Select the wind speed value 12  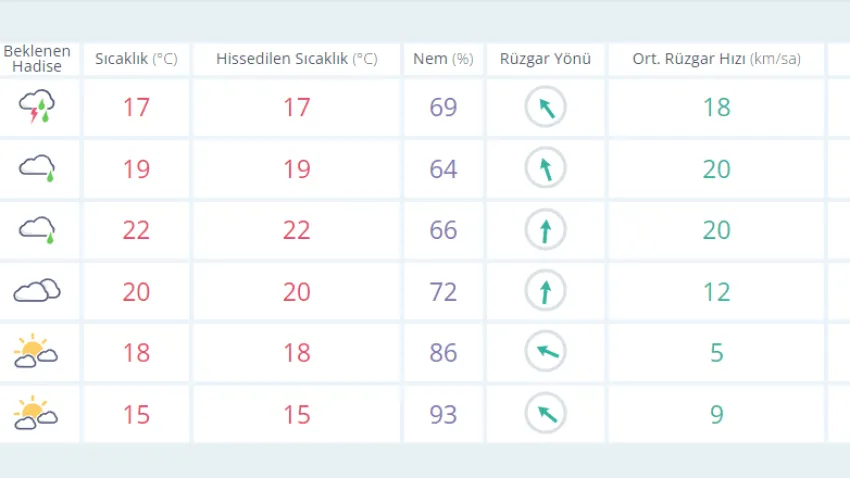click(716, 291)
